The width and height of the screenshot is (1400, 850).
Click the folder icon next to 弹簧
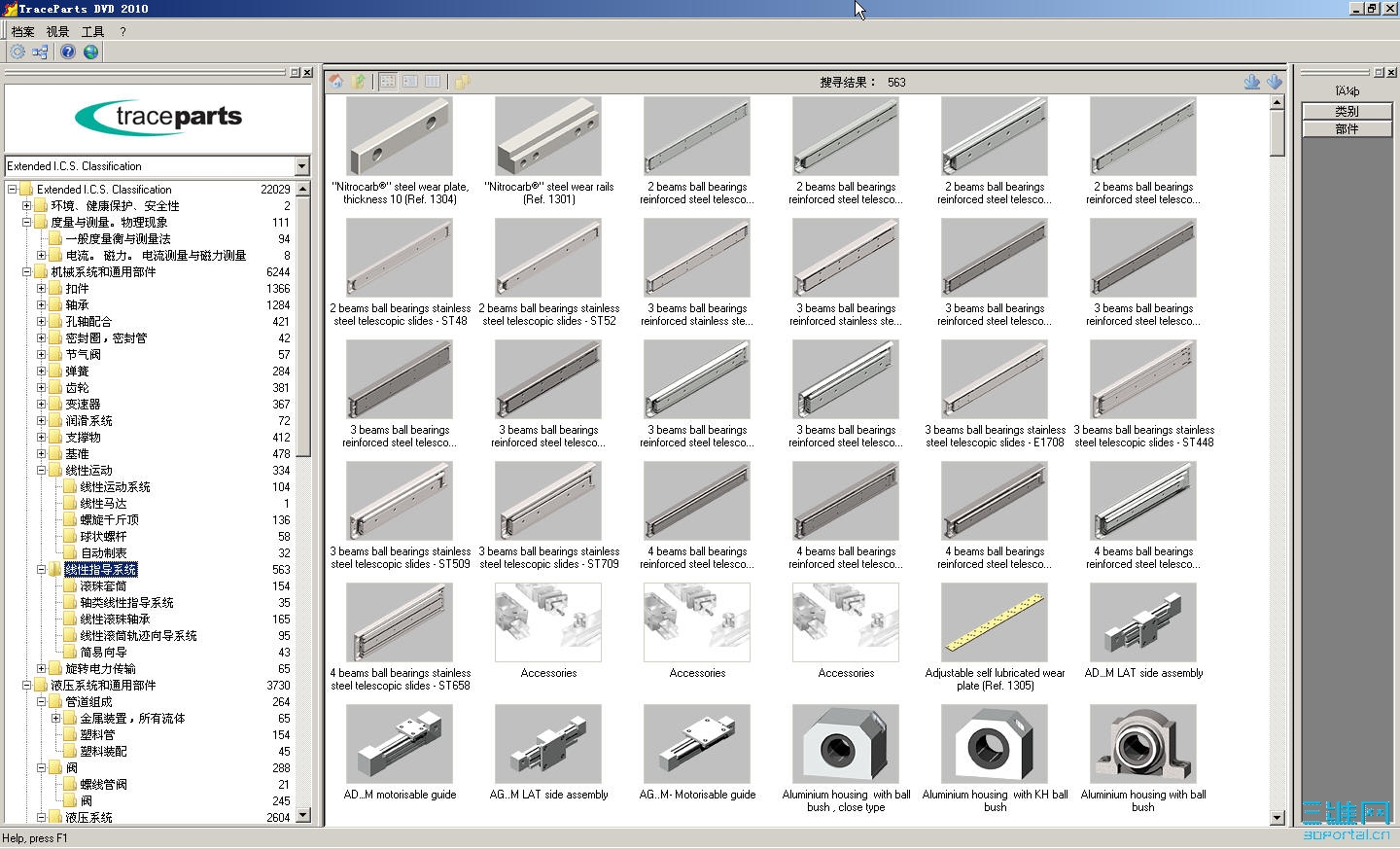[55, 372]
